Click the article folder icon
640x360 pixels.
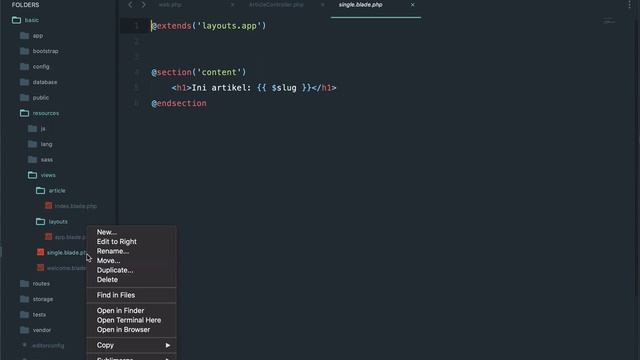pos(40,191)
